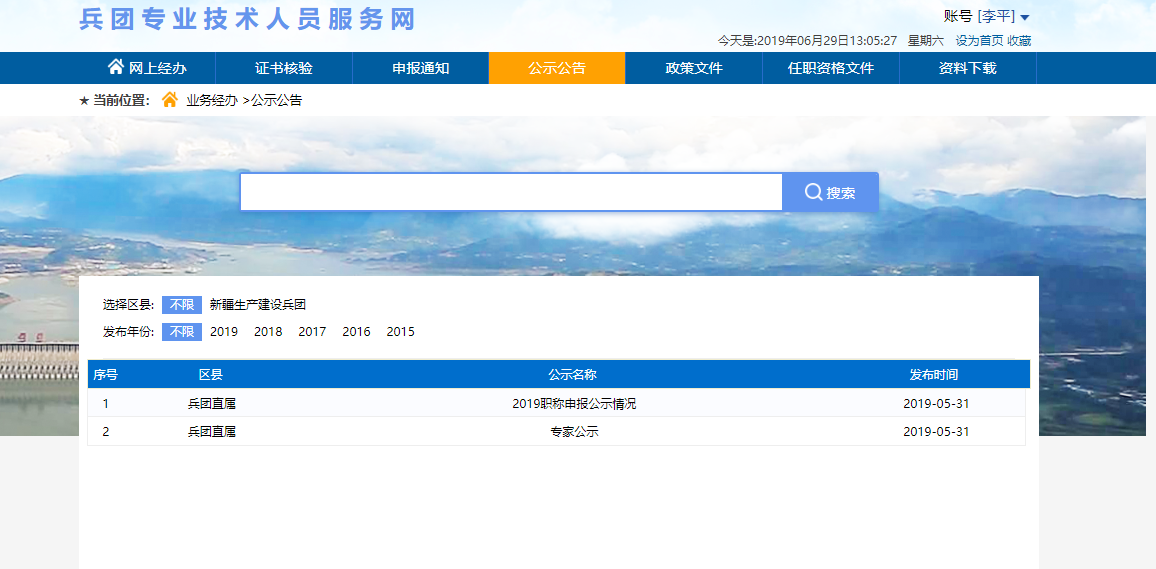Open the 2019职称申报公示情况 announcement
This screenshot has height=569, width=1156.
[573, 404]
